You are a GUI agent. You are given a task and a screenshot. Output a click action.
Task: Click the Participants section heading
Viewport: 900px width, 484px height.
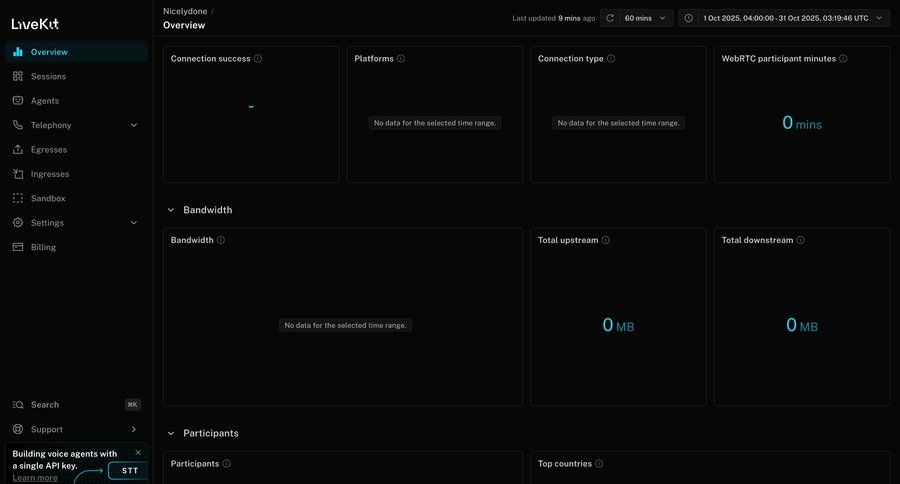[211, 433]
